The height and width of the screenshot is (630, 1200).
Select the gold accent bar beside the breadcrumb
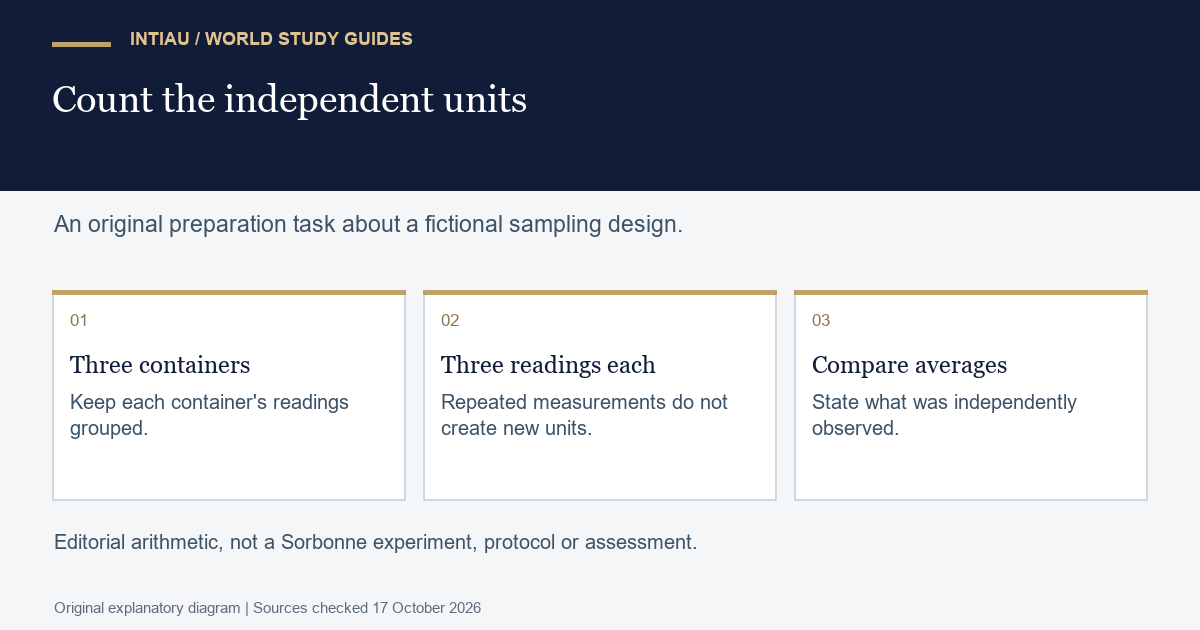(81, 44)
